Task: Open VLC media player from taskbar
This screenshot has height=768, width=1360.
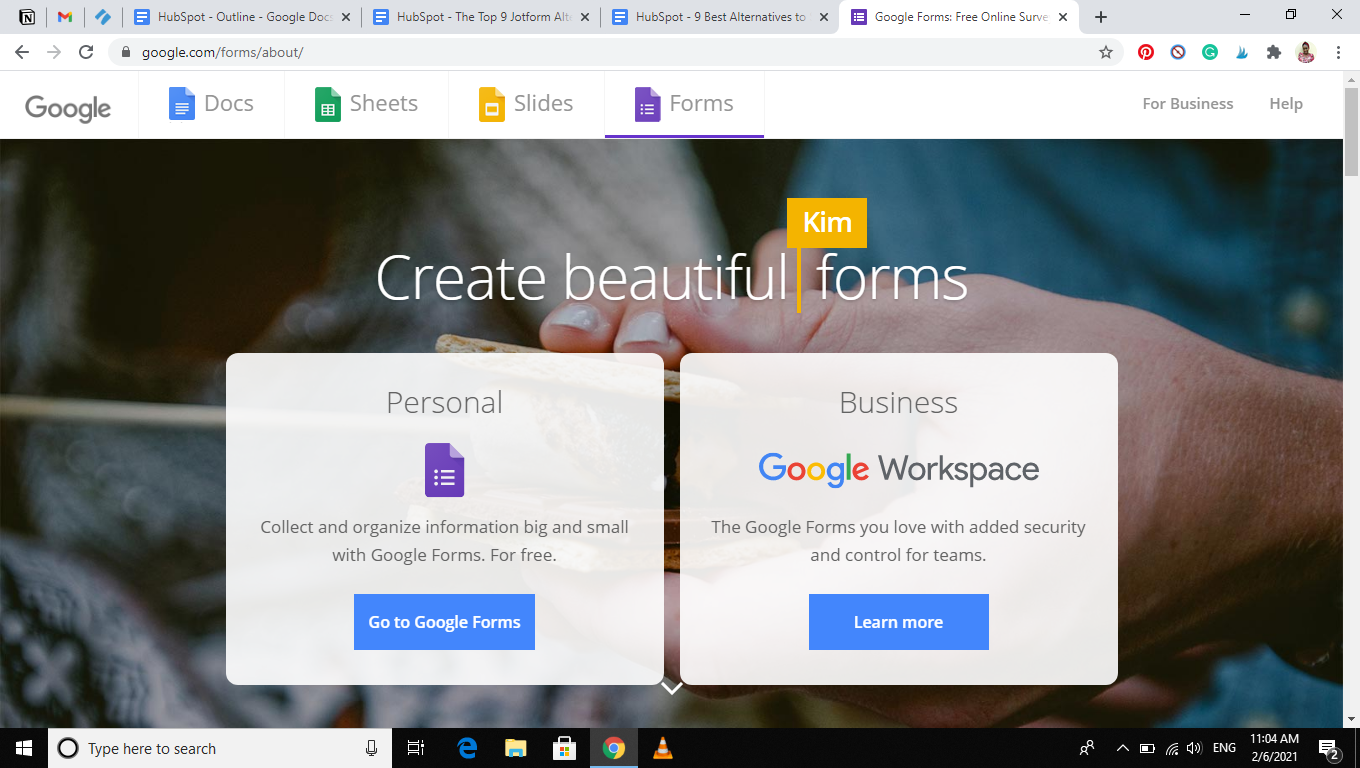Action: (662, 748)
